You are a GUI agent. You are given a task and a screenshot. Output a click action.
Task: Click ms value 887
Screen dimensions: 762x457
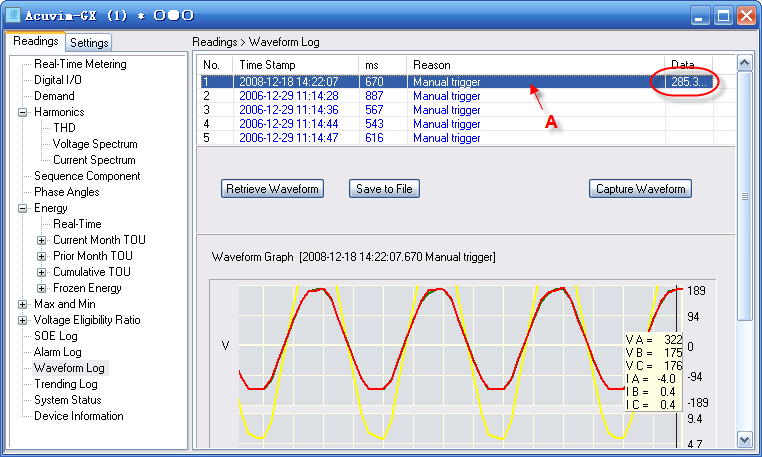coord(374,96)
